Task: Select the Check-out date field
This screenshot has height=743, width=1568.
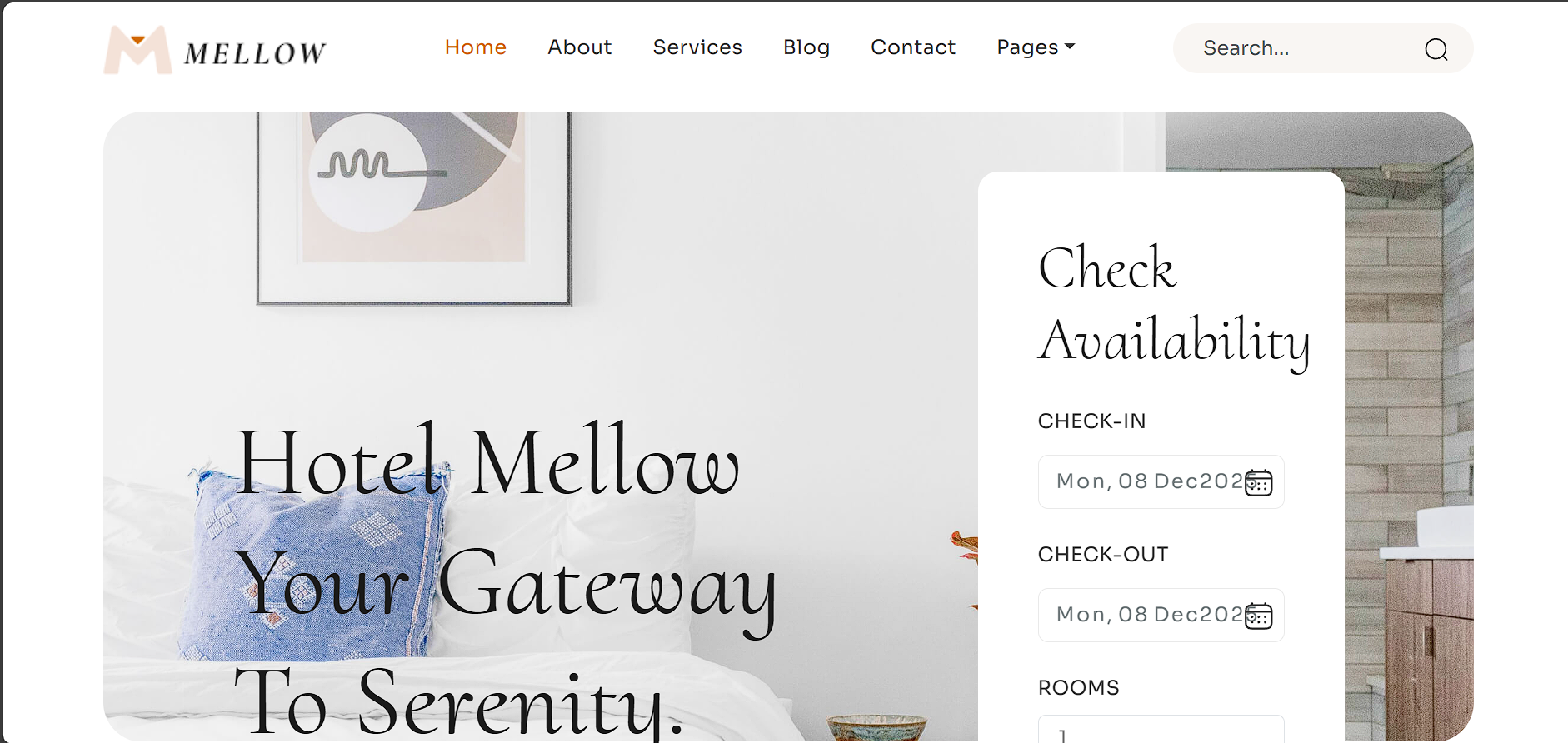Action: click(1161, 615)
